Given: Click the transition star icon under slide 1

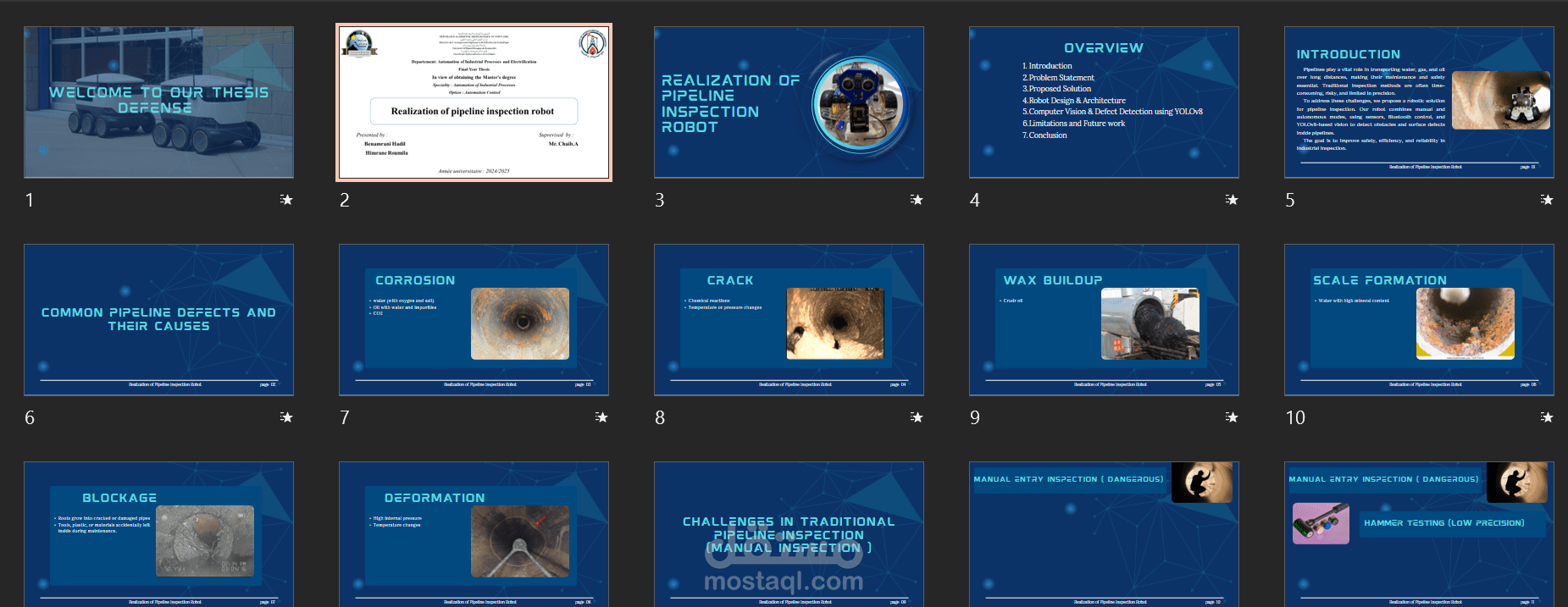Looking at the screenshot, I should click(x=286, y=200).
